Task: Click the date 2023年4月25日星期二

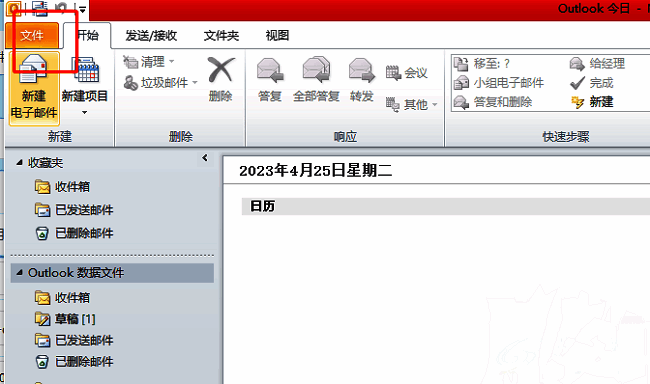Action: tap(315, 170)
